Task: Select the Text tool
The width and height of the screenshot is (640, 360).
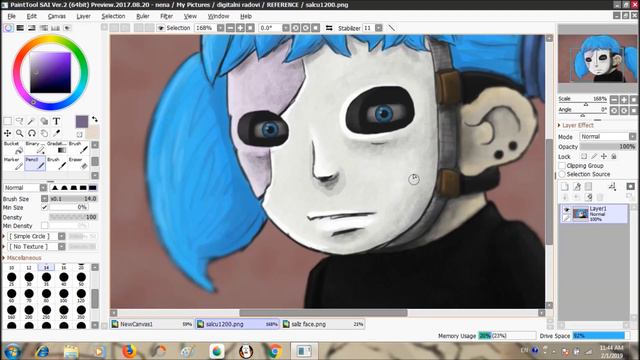Action: click(x=56, y=121)
